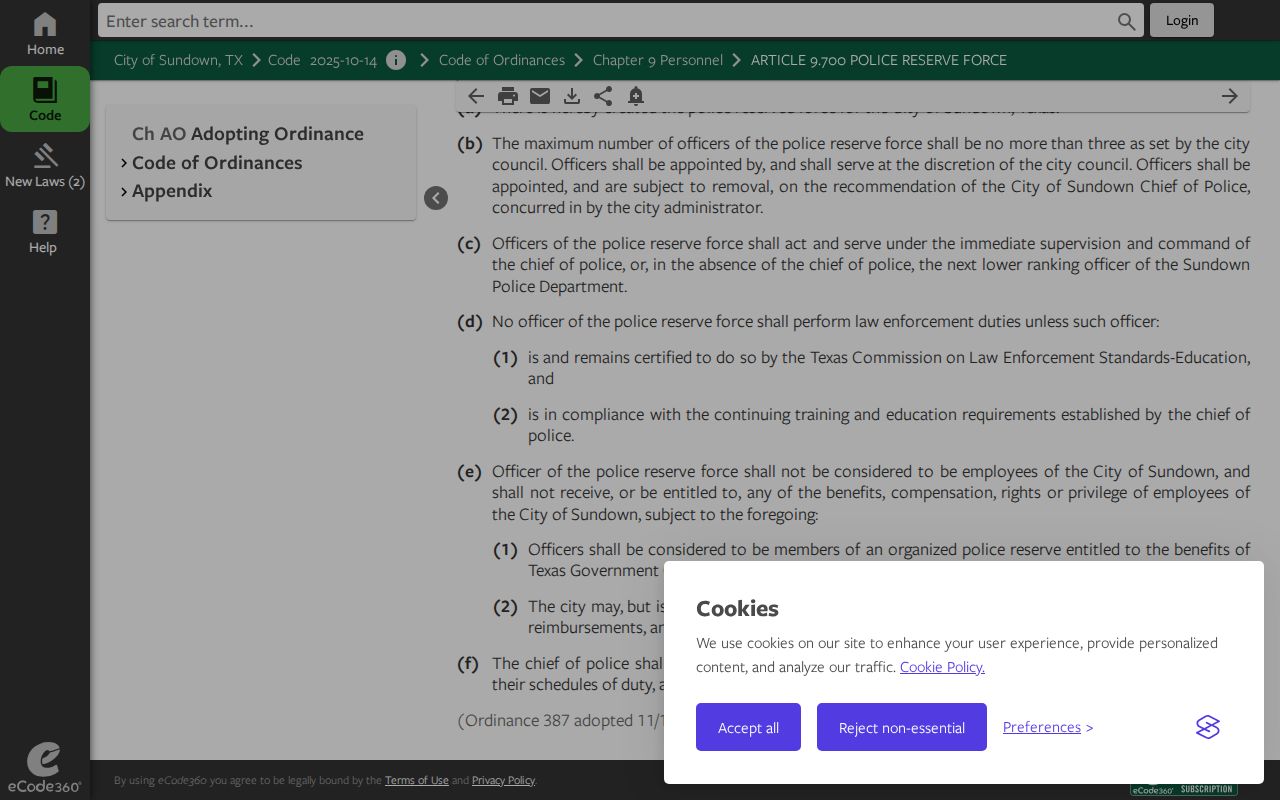Set an alert with the bell icon
Viewport: 1280px width, 800px height.
636,96
